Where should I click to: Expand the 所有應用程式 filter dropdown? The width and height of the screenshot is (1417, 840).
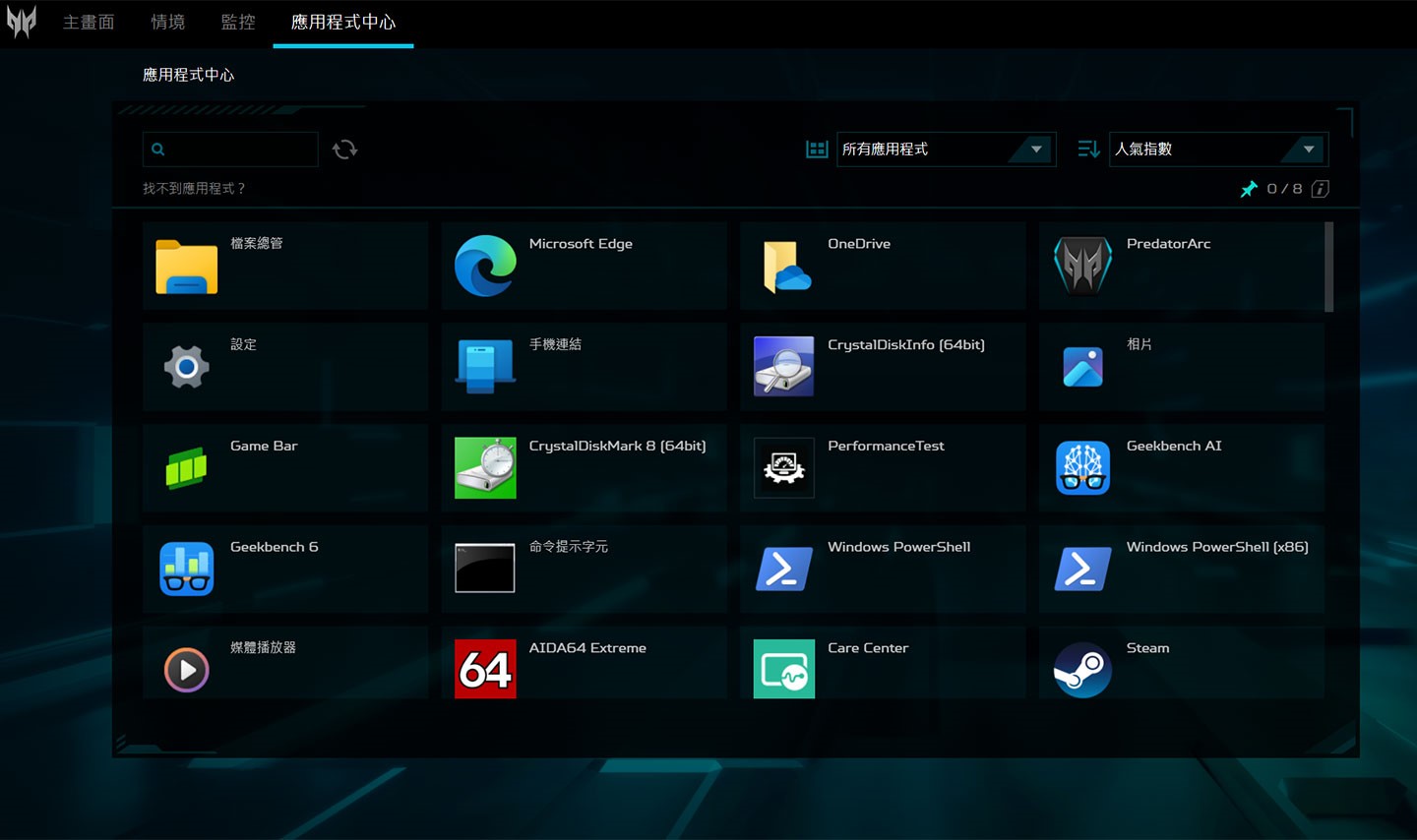946,150
